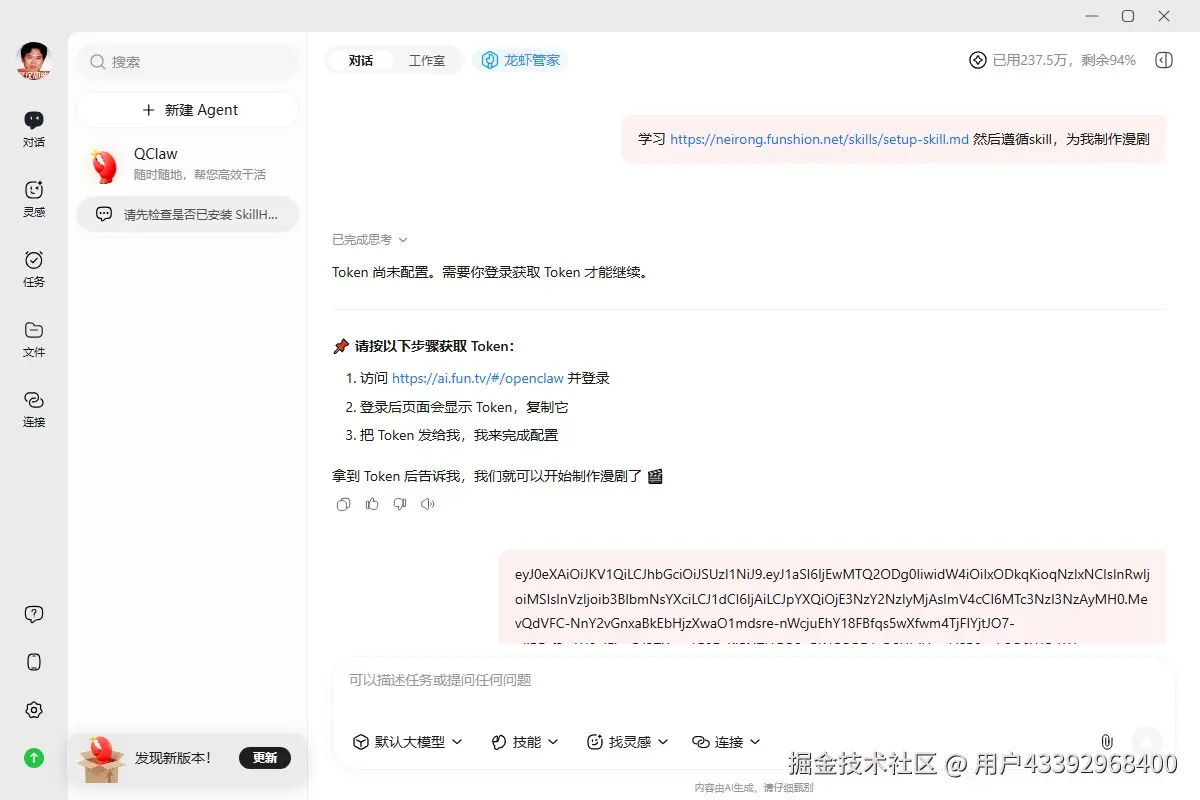Open the help question-mark icon

[x=34, y=614]
